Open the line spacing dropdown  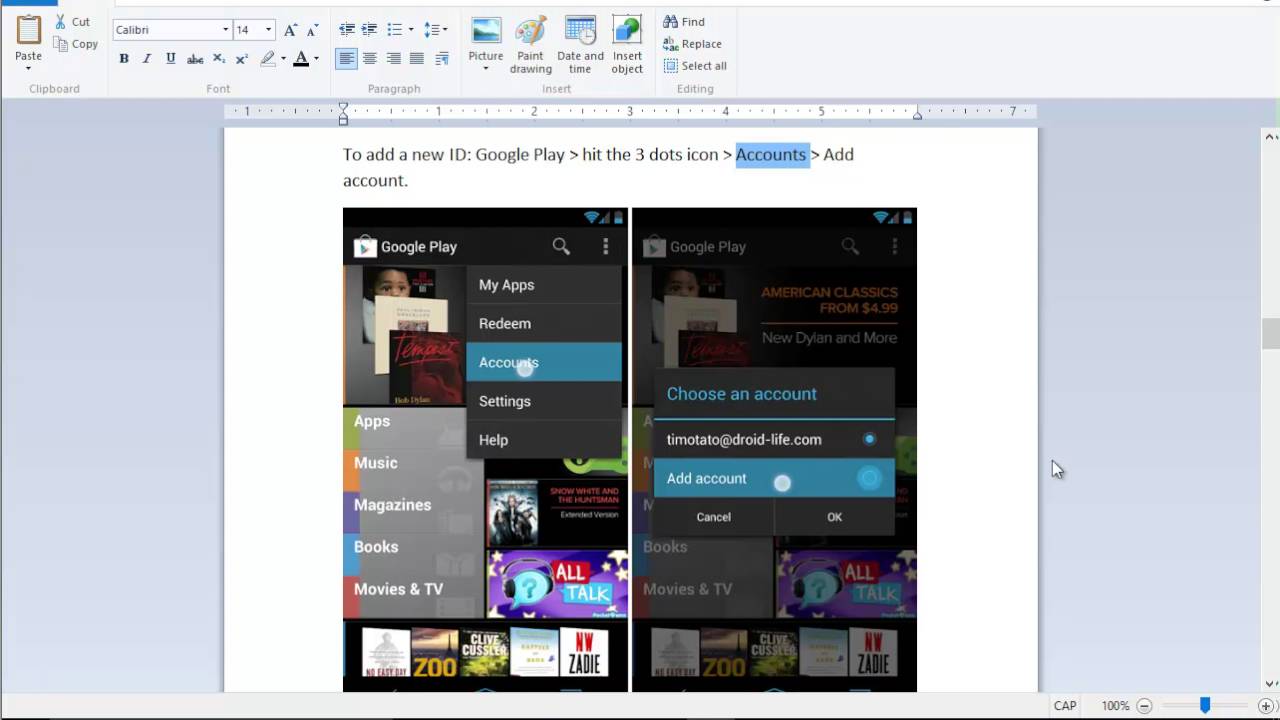click(x=436, y=30)
